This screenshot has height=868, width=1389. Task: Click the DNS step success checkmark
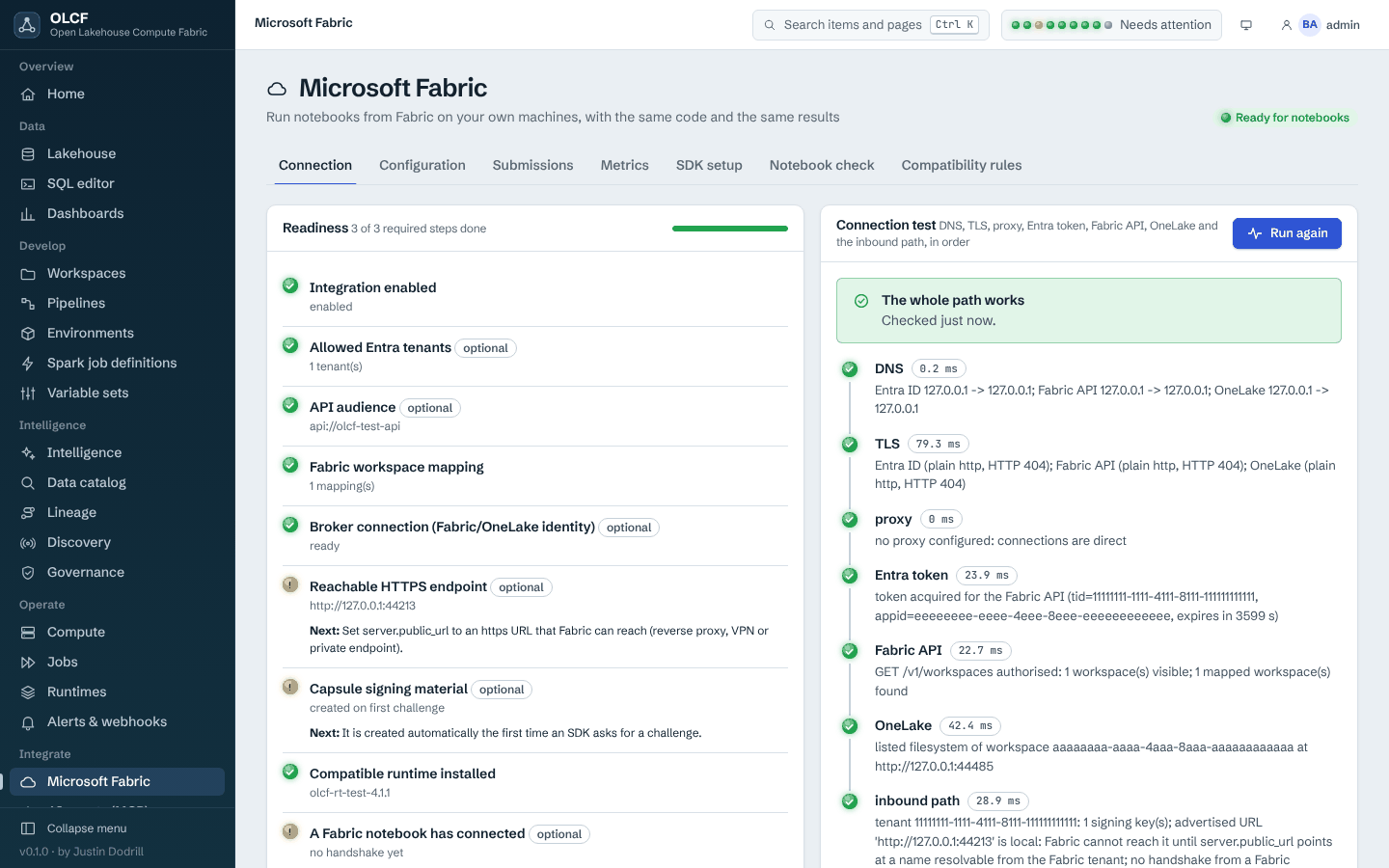tap(850, 368)
